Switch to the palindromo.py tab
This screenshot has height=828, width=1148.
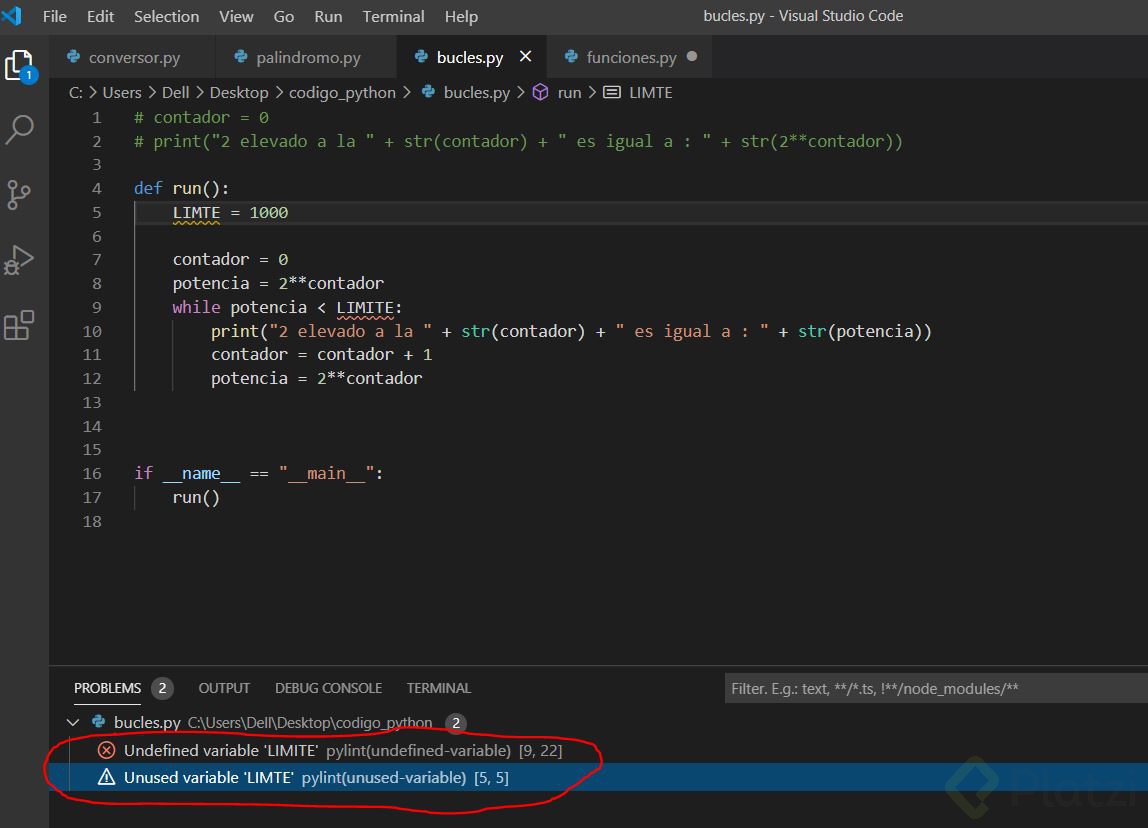pyautogui.click(x=306, y=56)
